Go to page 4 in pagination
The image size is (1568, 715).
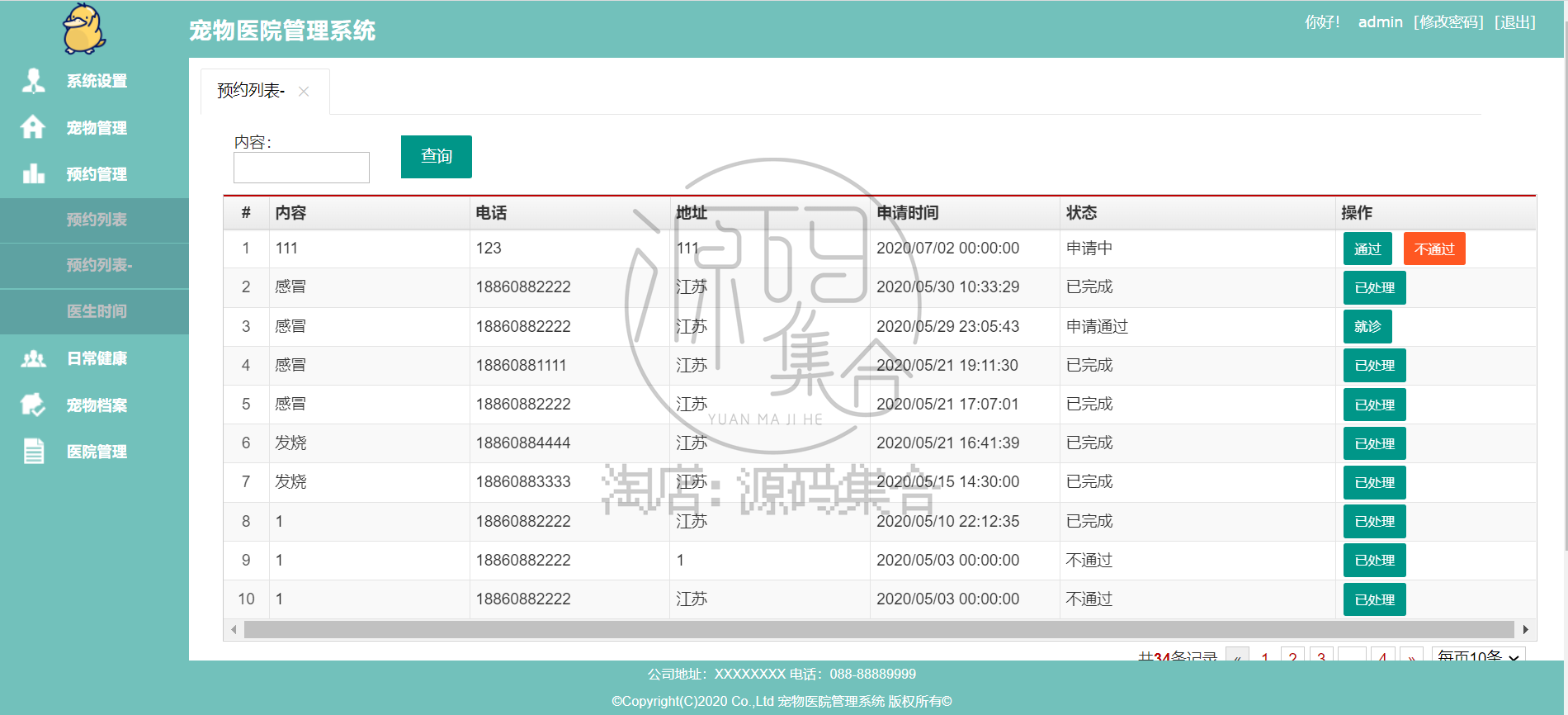coord(1382,655)
